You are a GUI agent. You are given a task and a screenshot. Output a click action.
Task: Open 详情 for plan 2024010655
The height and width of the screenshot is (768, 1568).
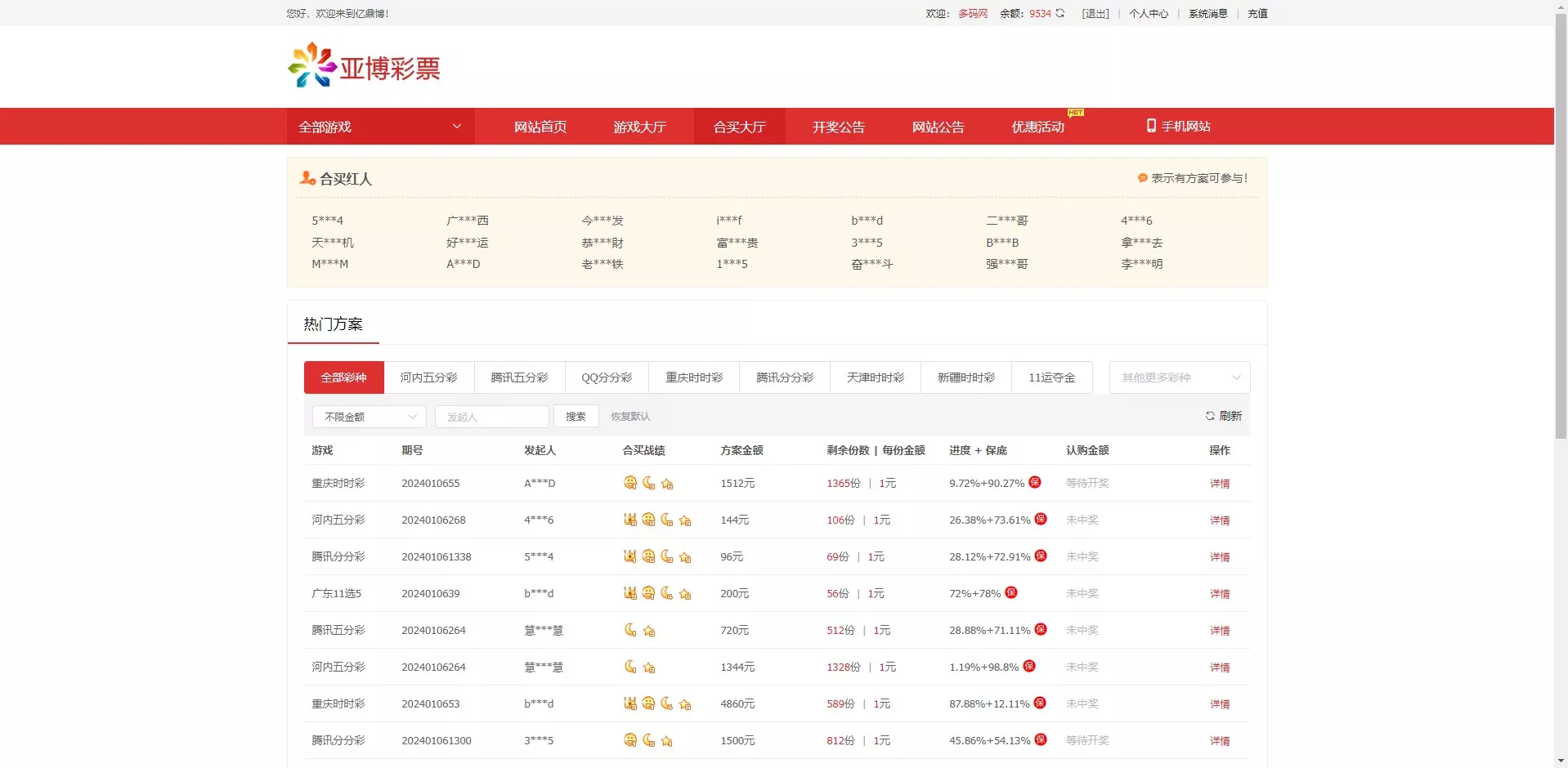1220,483
